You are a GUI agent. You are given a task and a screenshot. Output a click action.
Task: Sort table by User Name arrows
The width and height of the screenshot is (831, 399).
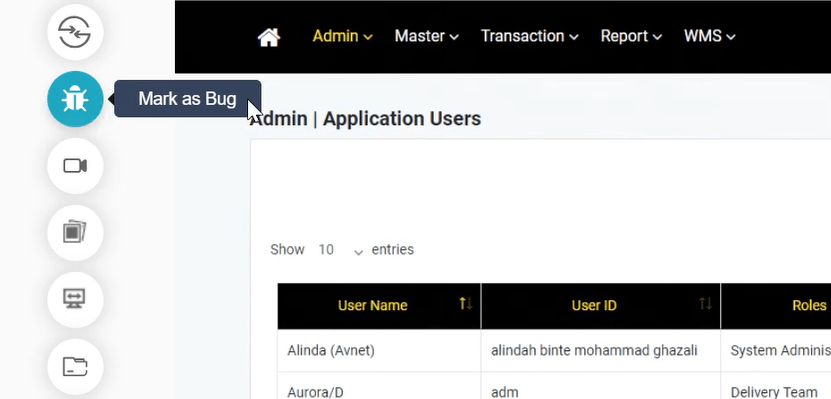pos(466,304)
